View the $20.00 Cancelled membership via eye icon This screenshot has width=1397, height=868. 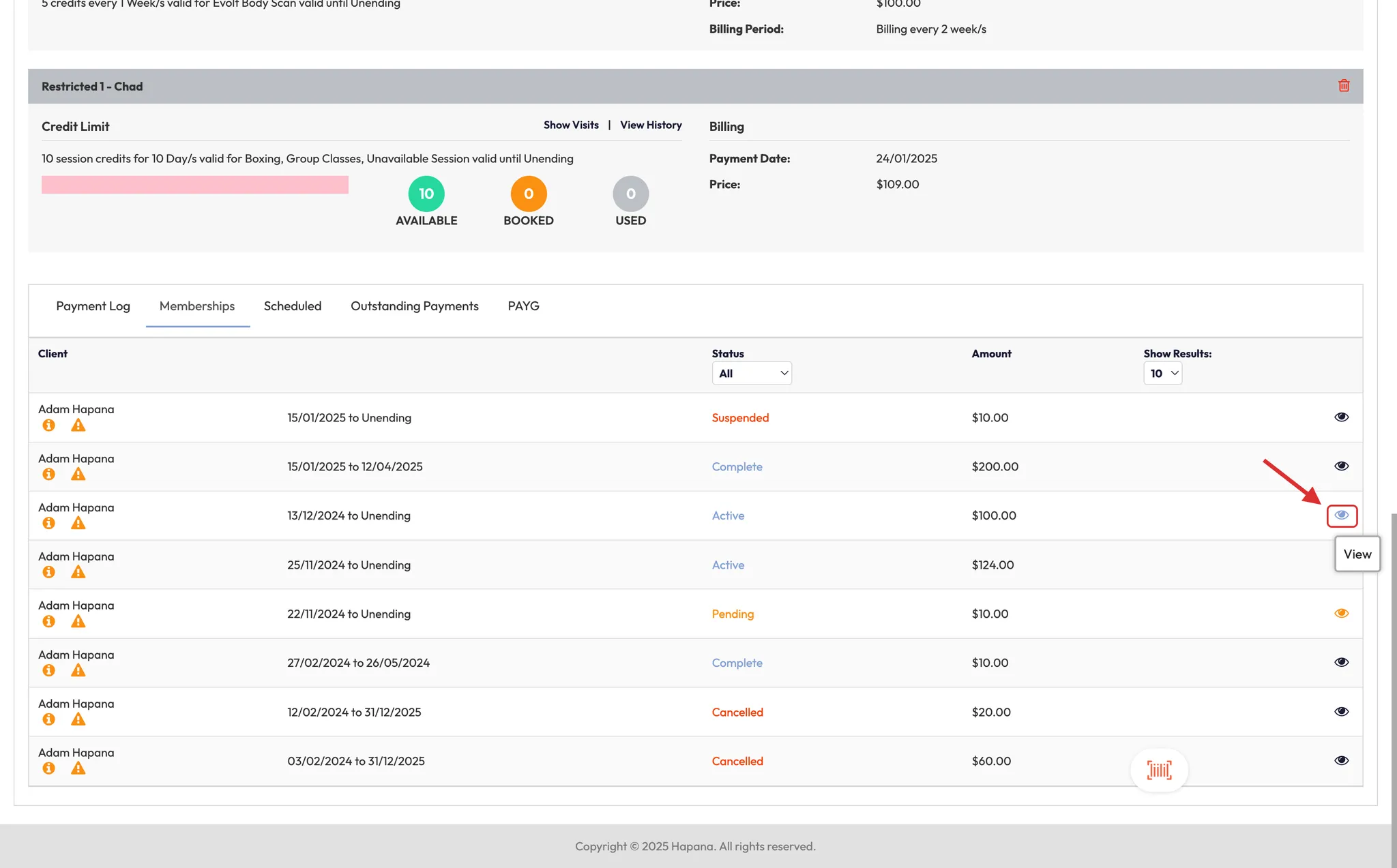click(1341, 712)
